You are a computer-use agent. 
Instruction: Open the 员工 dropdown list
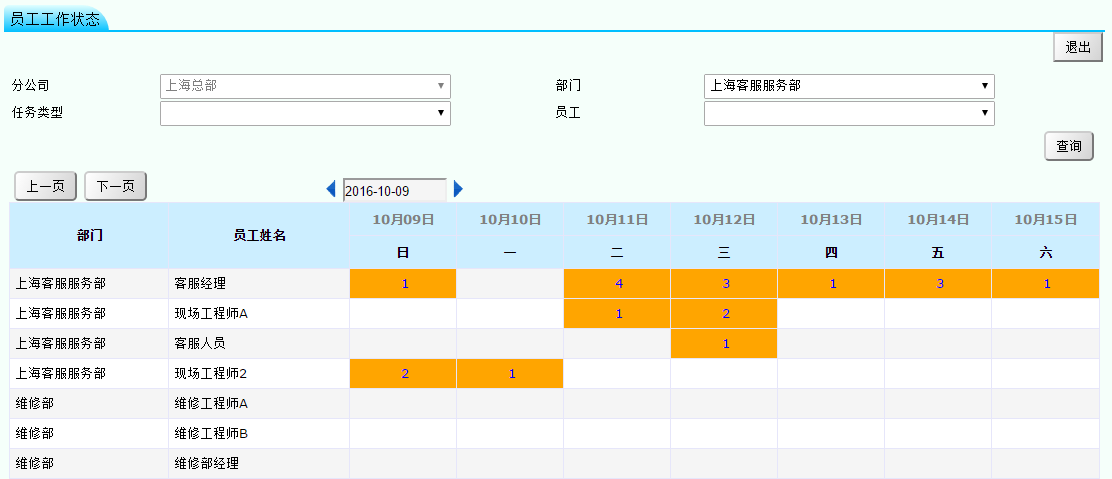(849, 114)
